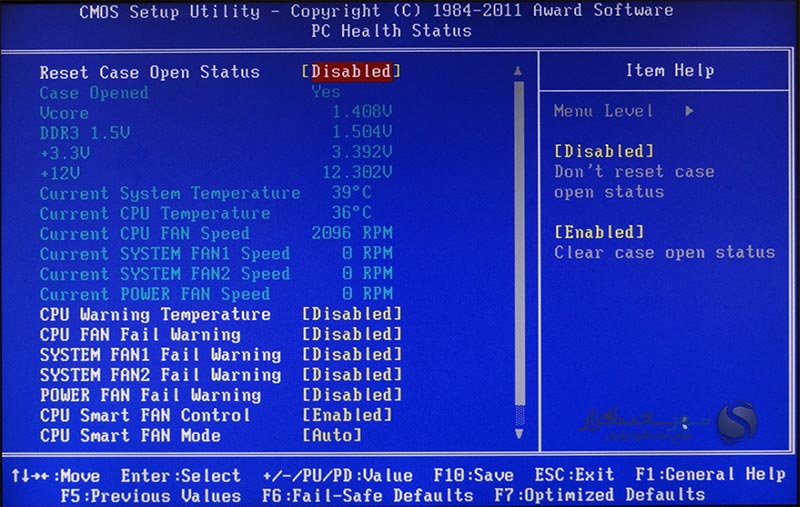Click the Enter:Select key hint
Viewport: 800px width, 507px height.
click(181, 475)
